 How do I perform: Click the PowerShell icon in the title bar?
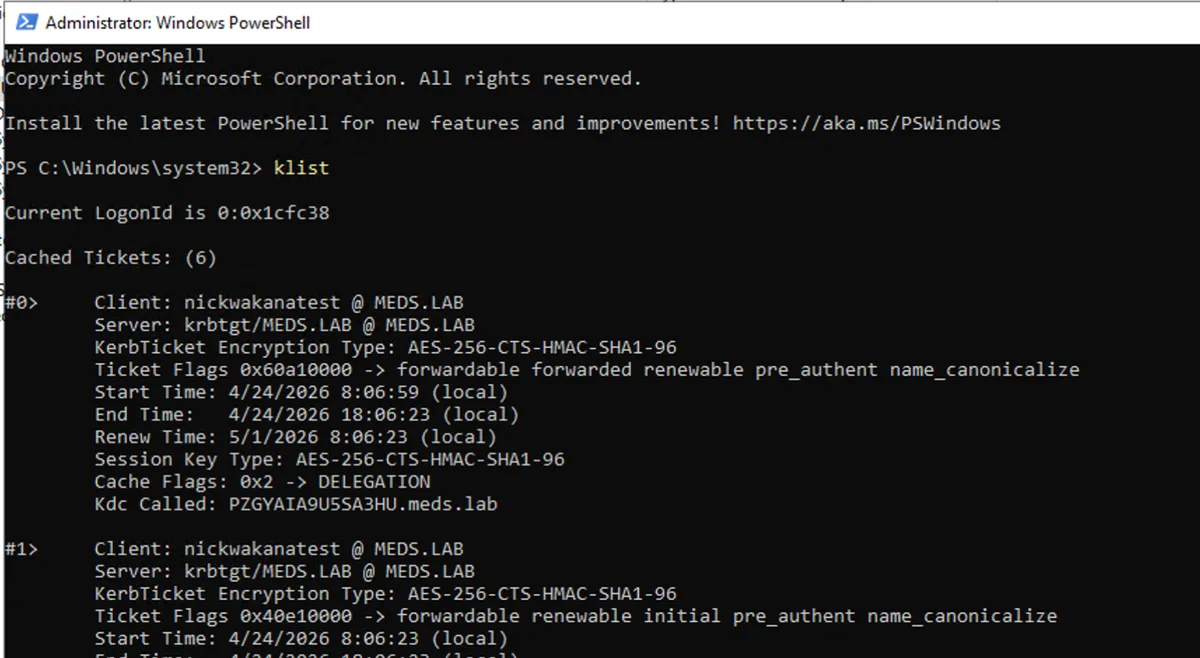point(27,22)
